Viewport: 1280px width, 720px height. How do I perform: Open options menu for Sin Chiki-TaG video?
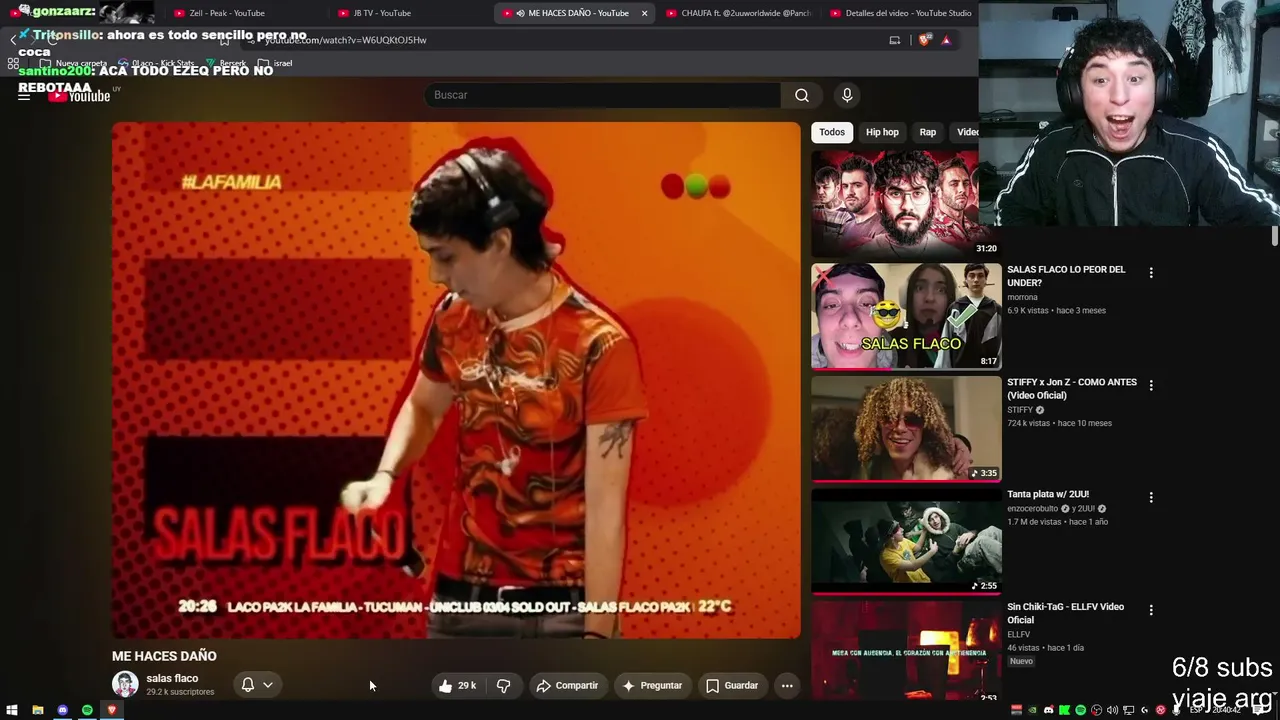(x=1151, y=610)
